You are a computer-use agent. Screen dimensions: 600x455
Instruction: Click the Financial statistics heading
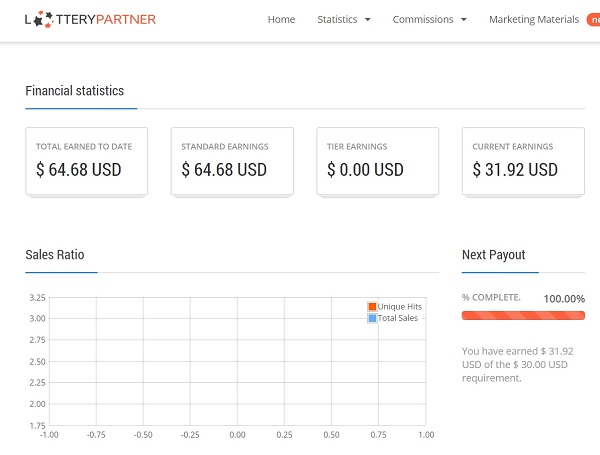pos(75,91)
